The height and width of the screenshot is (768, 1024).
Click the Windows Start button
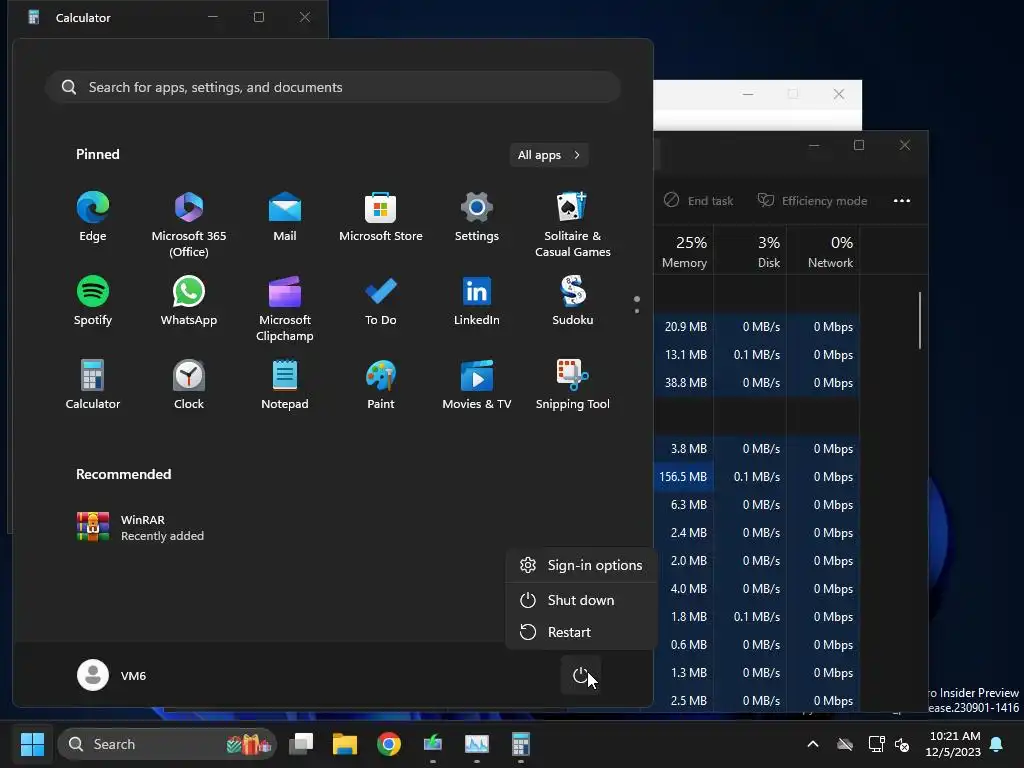coord(32,744)
